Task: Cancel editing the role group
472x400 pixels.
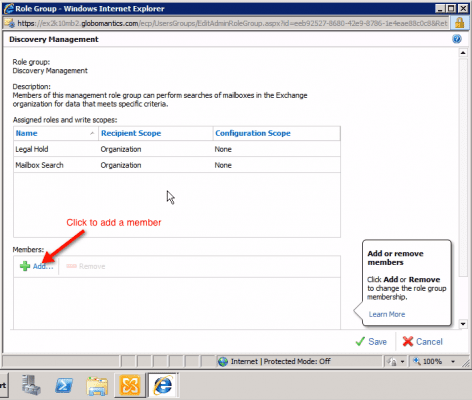Action: (422, 342)
